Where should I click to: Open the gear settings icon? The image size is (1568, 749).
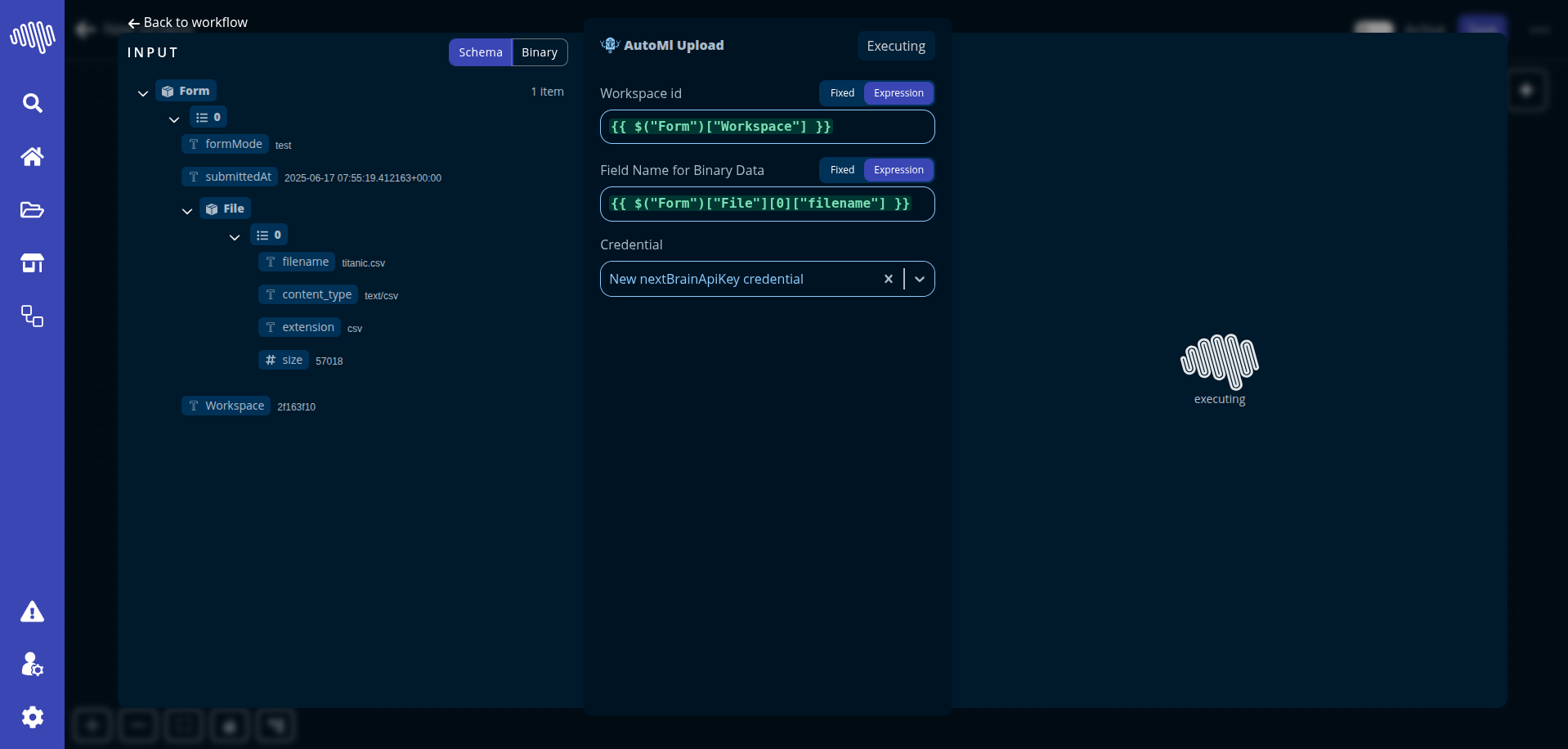click(x=32, y=717)
